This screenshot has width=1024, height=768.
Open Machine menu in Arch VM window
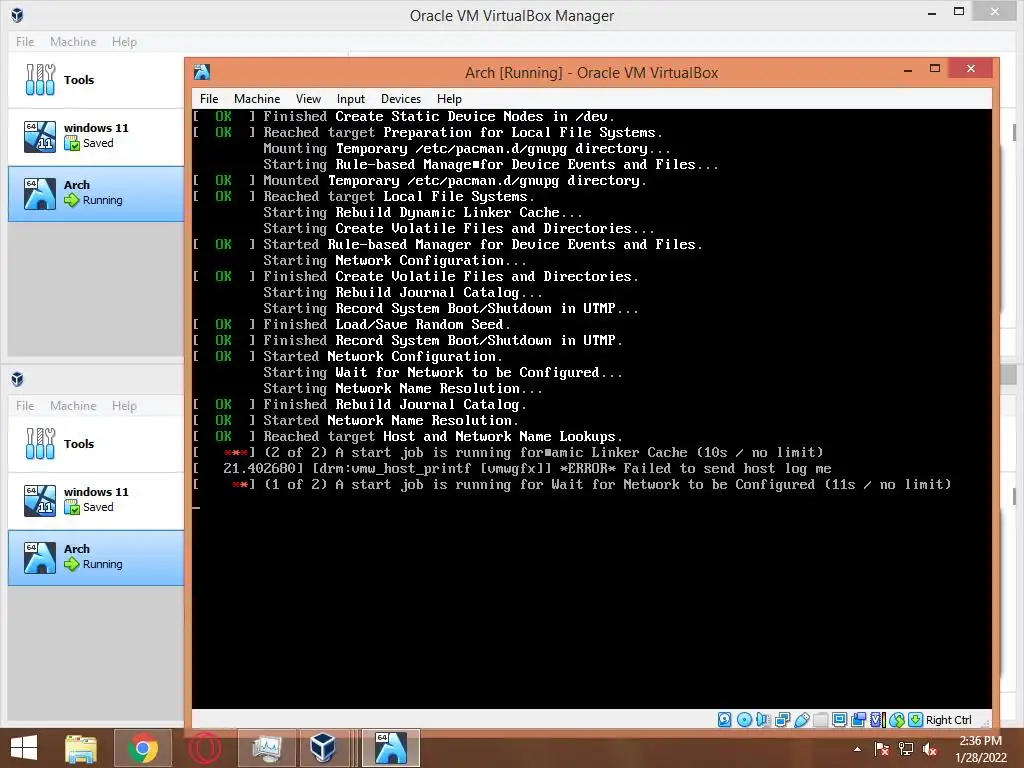[x=257, y=99]
